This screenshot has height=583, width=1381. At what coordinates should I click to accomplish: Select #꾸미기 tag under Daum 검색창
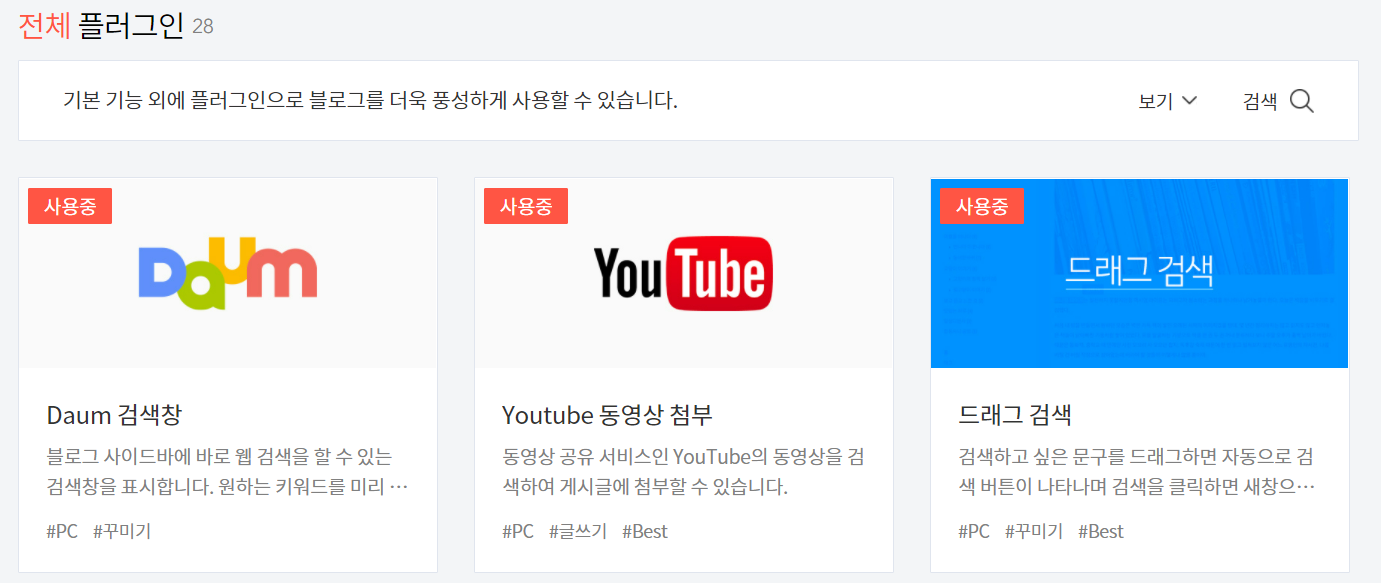[122, 531]
